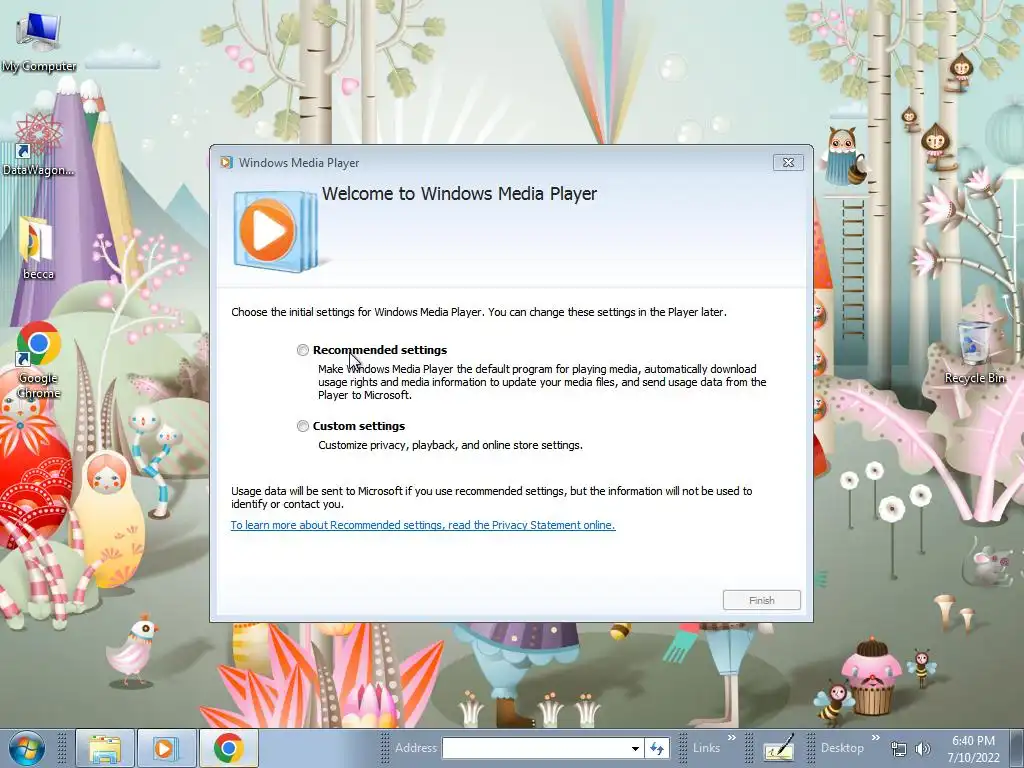Viewport: 1024px width, 768px height.
Task: Open the Tablet PC input panel icon
Action: [x=779, y=748]
